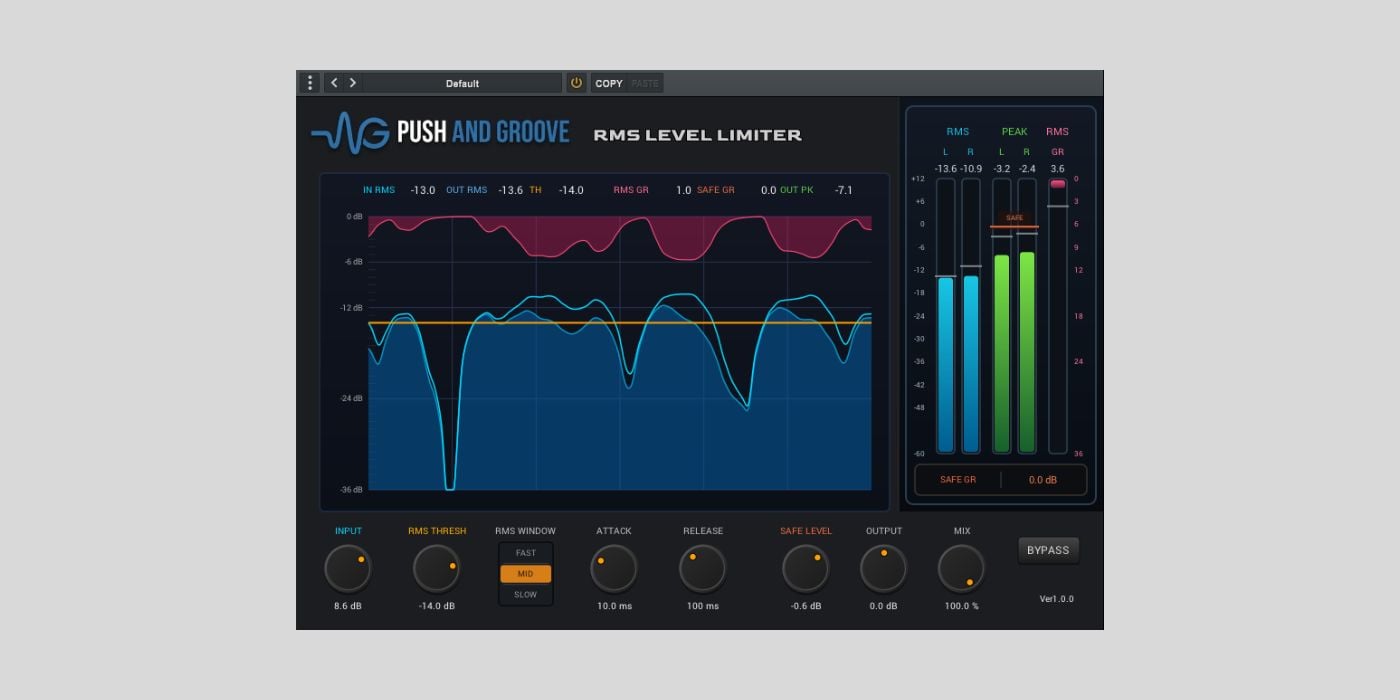Toggle the plugin power button
Image resolution: width=1400 pixels, height=700 pixels.
pos(576,83)
